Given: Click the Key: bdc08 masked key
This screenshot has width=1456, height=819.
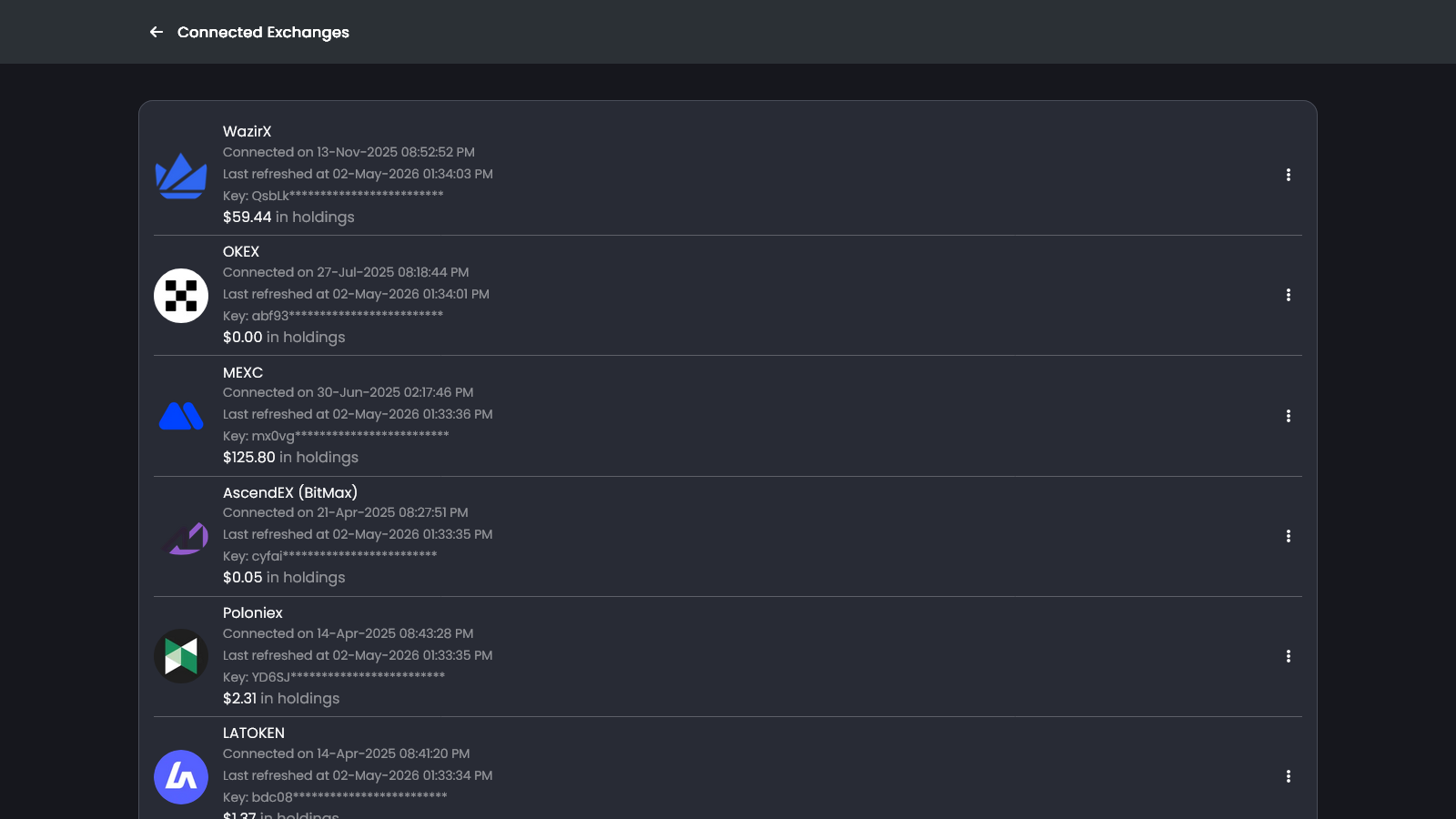Looking at the screenshot, I should coord(335,797).
